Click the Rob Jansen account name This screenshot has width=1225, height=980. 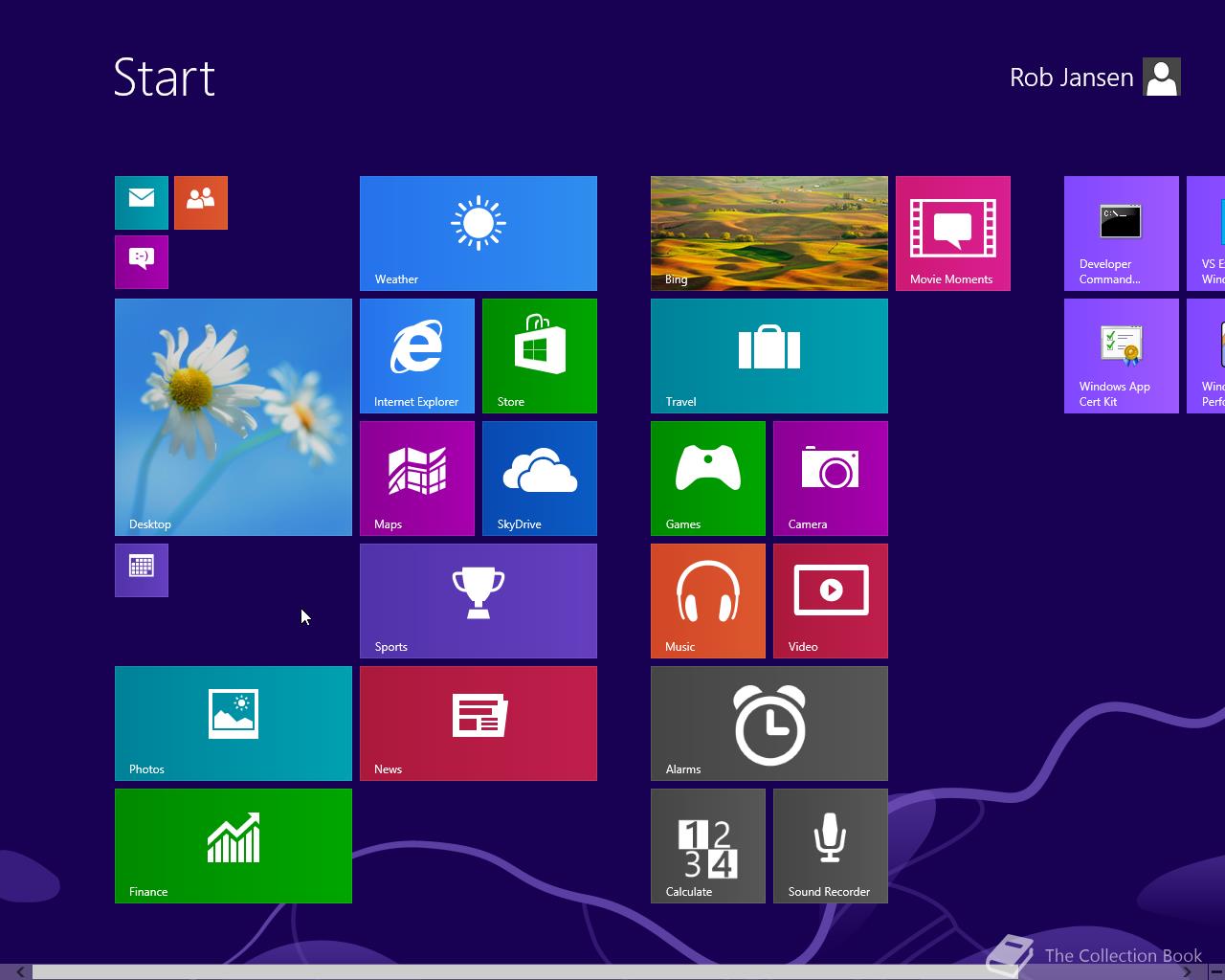(x=1071, y=78)
